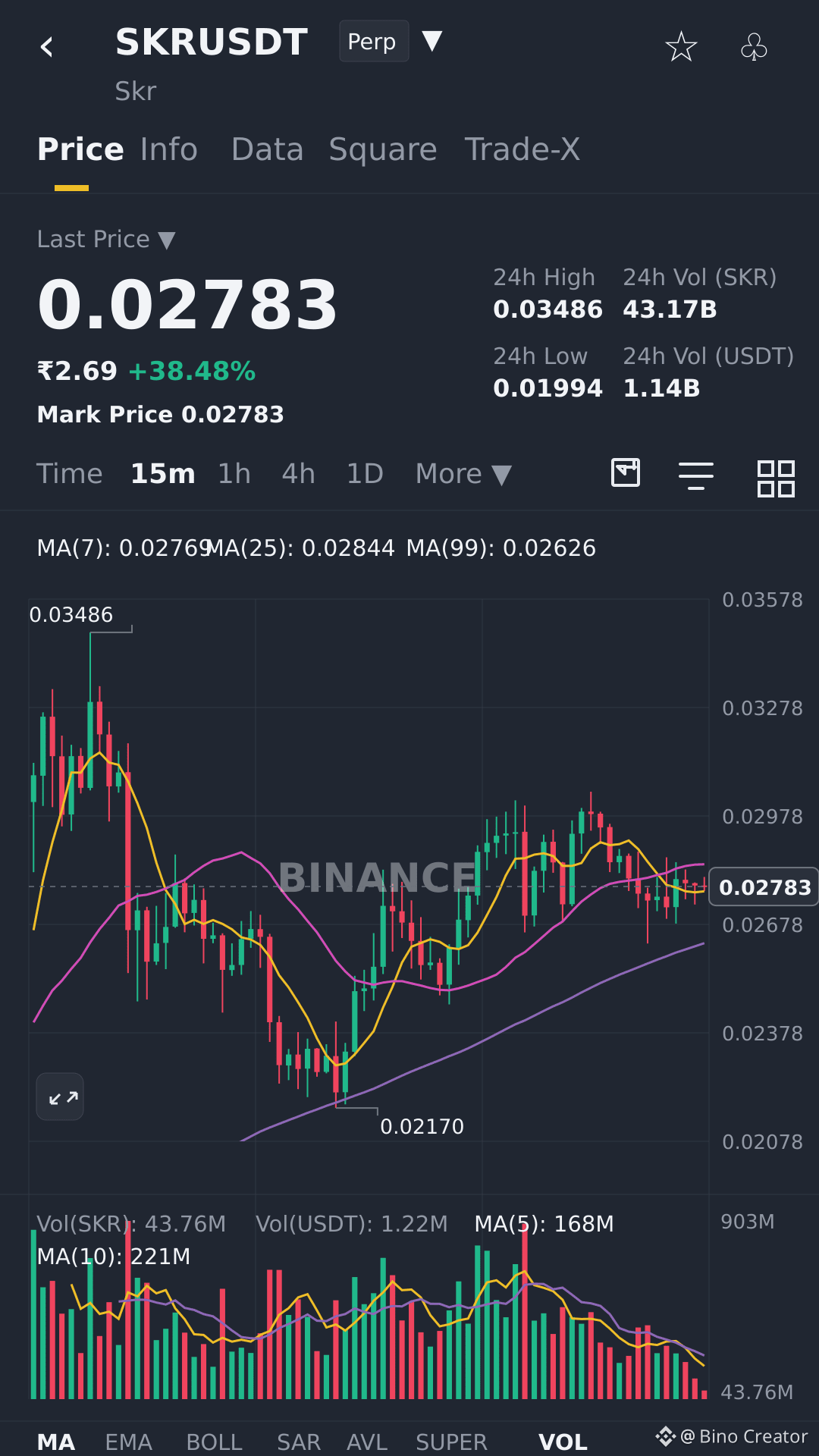Switch to the Square tab

[x=383, y=150]
